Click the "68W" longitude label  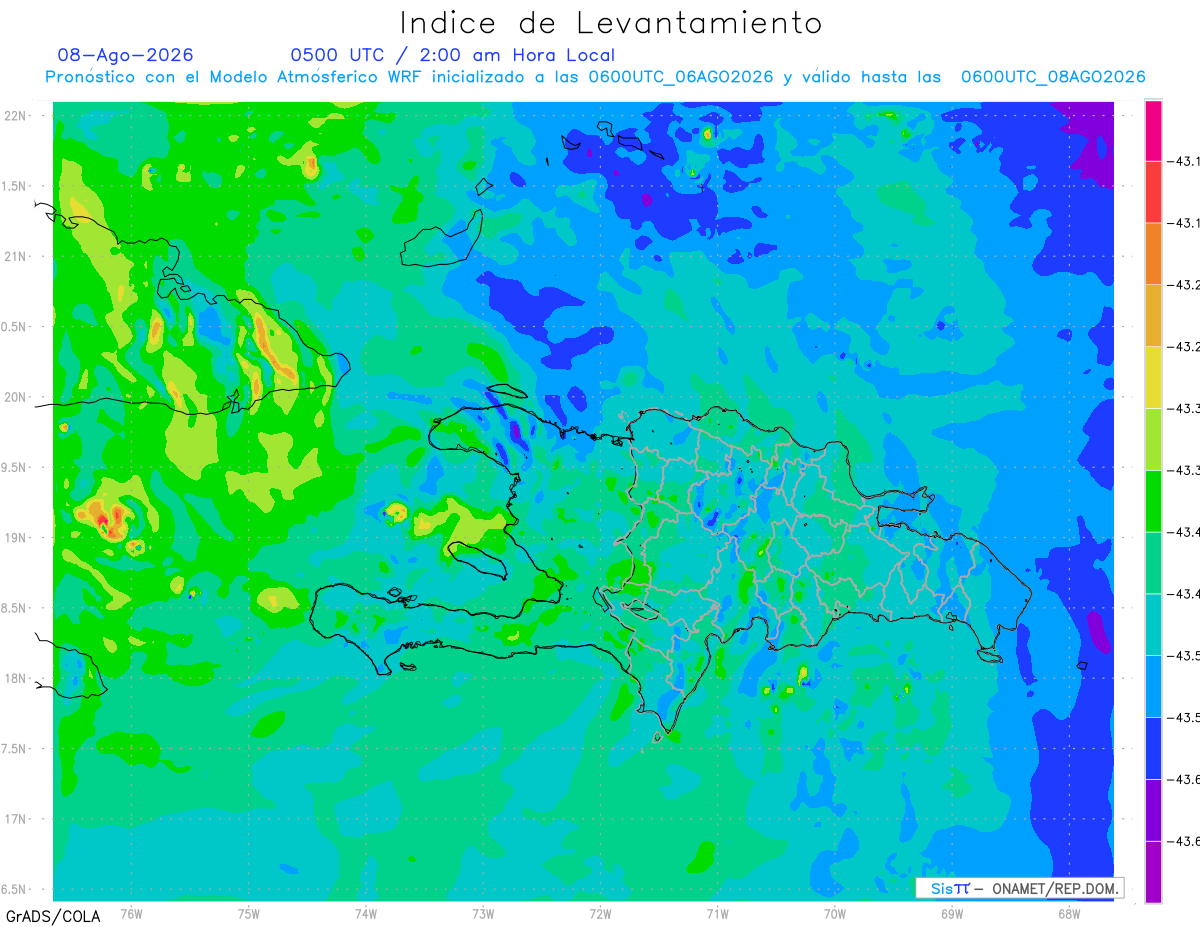coord(1069,914)
